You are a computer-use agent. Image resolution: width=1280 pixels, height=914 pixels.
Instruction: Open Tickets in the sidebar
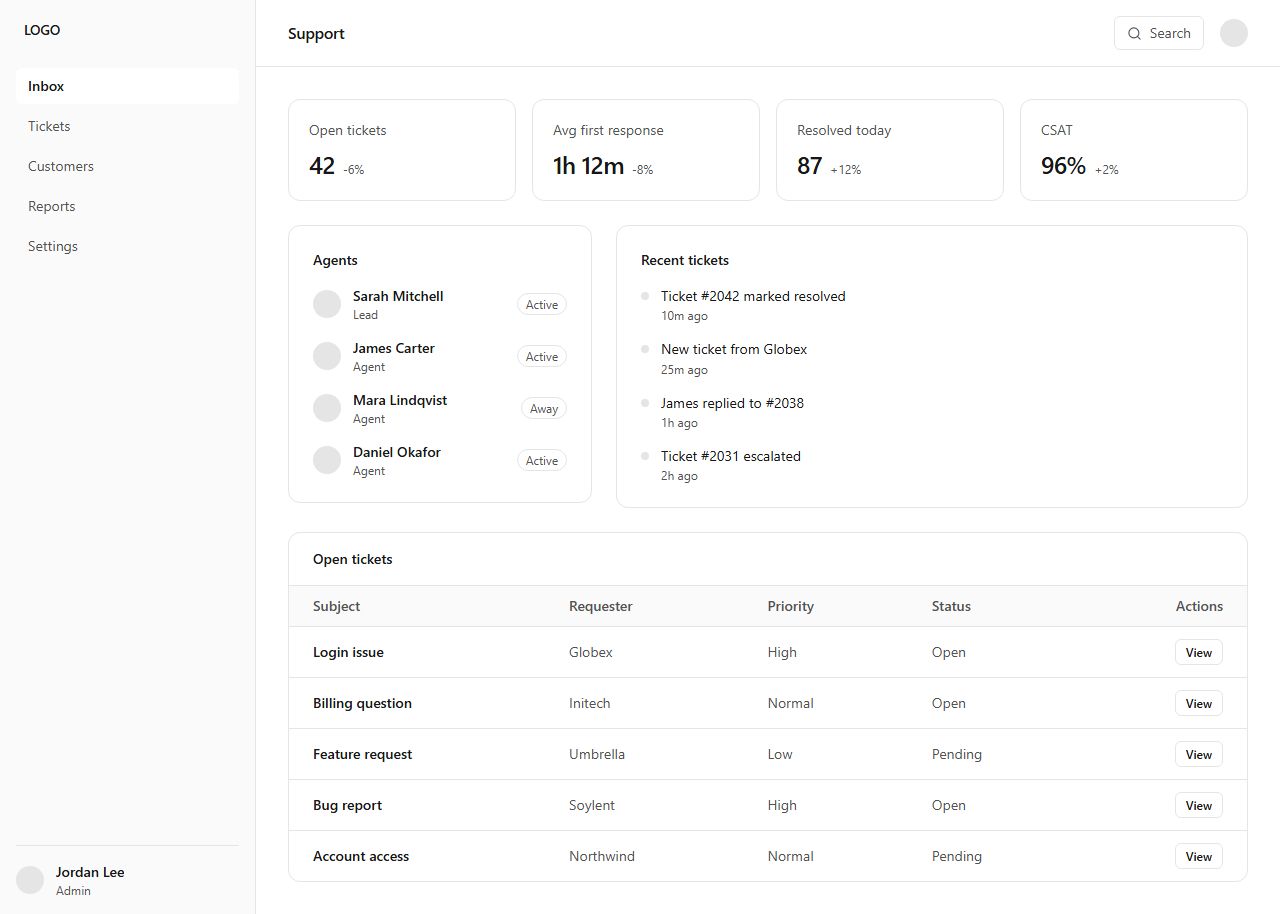click(x=127, y=126)
